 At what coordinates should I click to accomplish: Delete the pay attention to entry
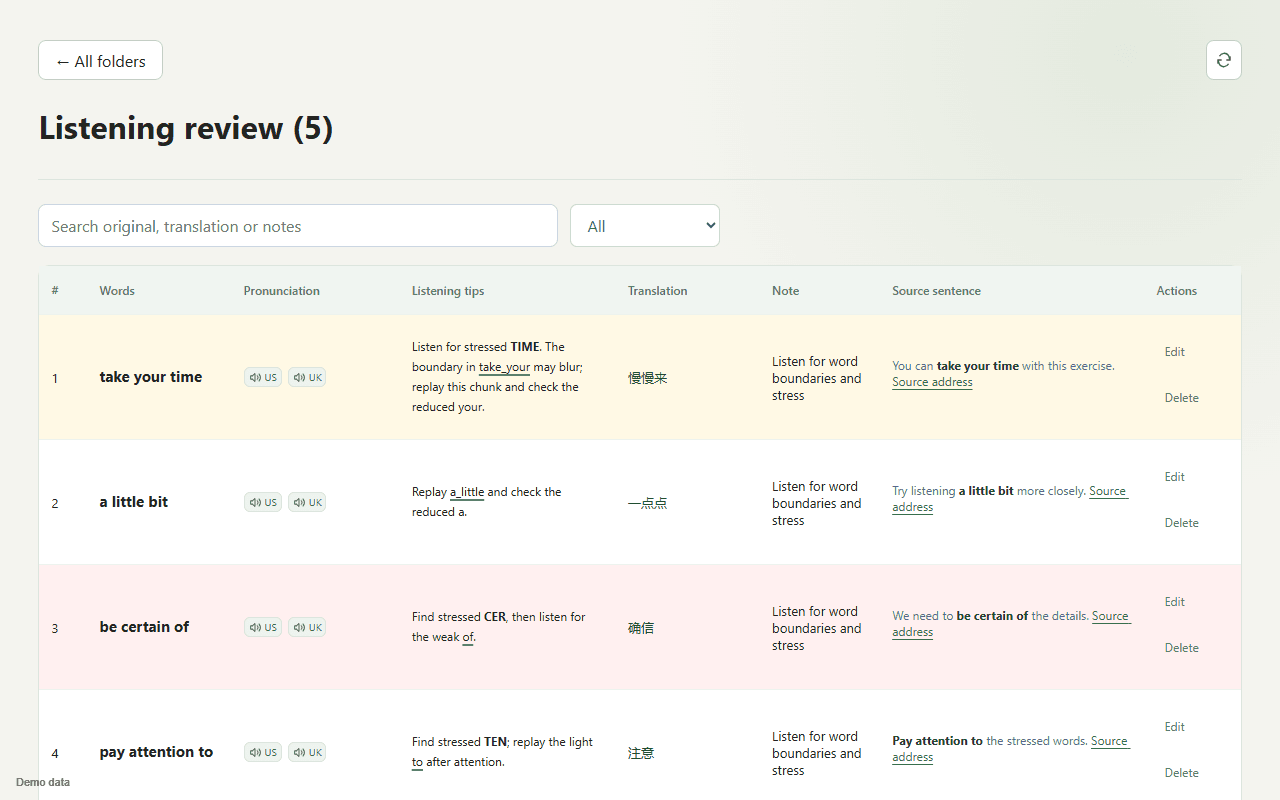(x=1181, y=773)
